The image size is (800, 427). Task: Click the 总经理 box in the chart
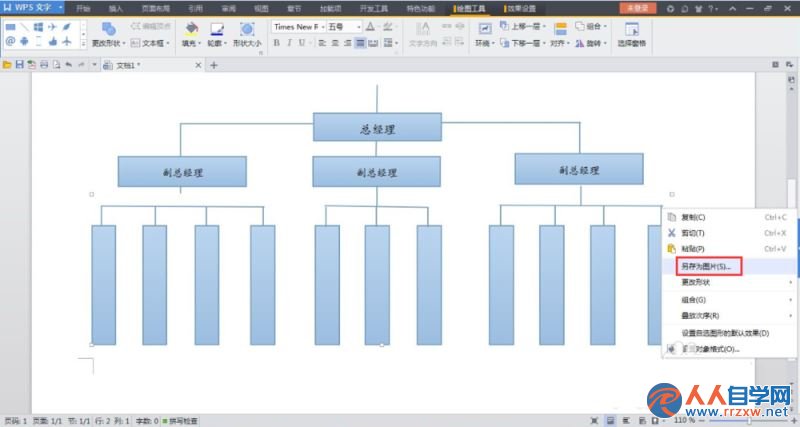click(x=377, y=127)
